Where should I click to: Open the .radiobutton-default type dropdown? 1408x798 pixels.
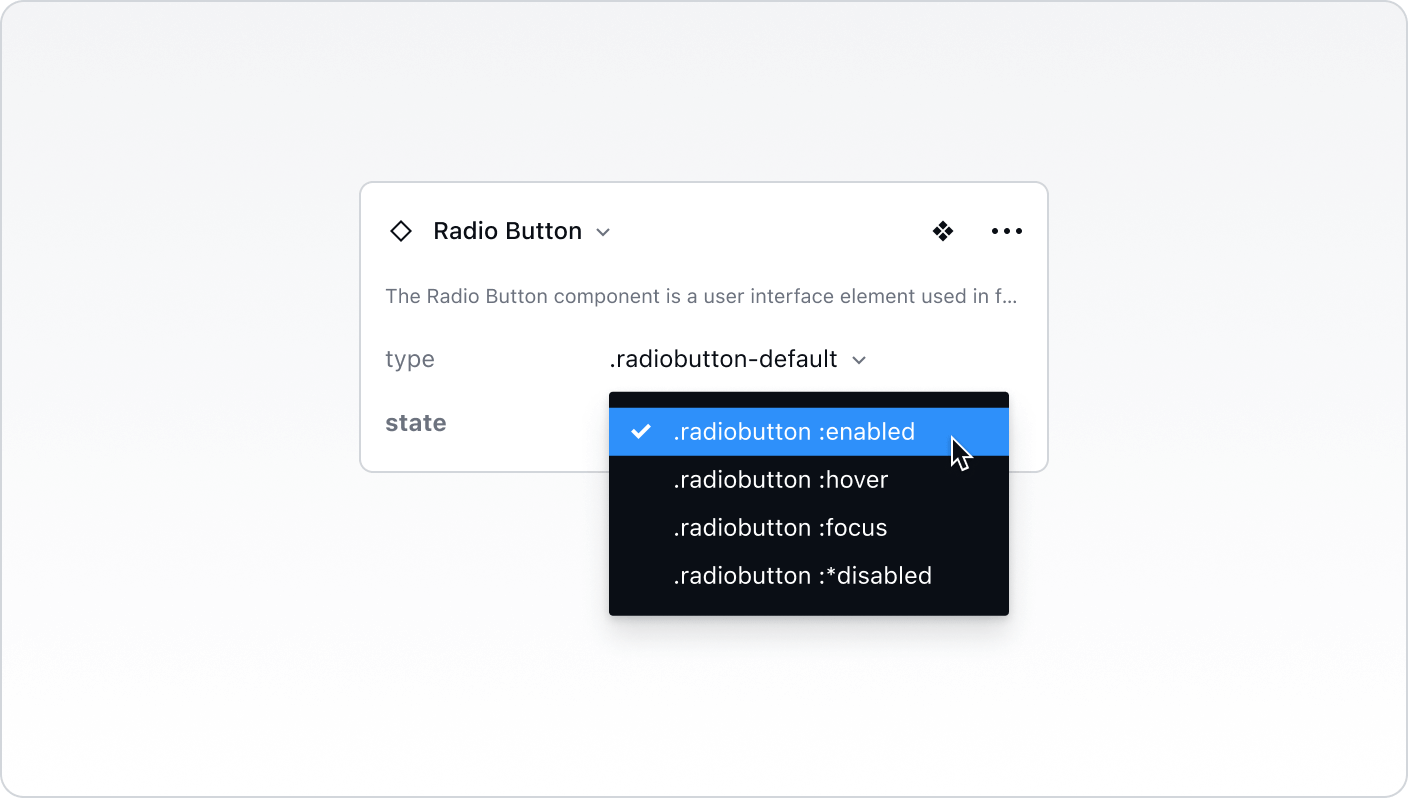coord(723,359)
